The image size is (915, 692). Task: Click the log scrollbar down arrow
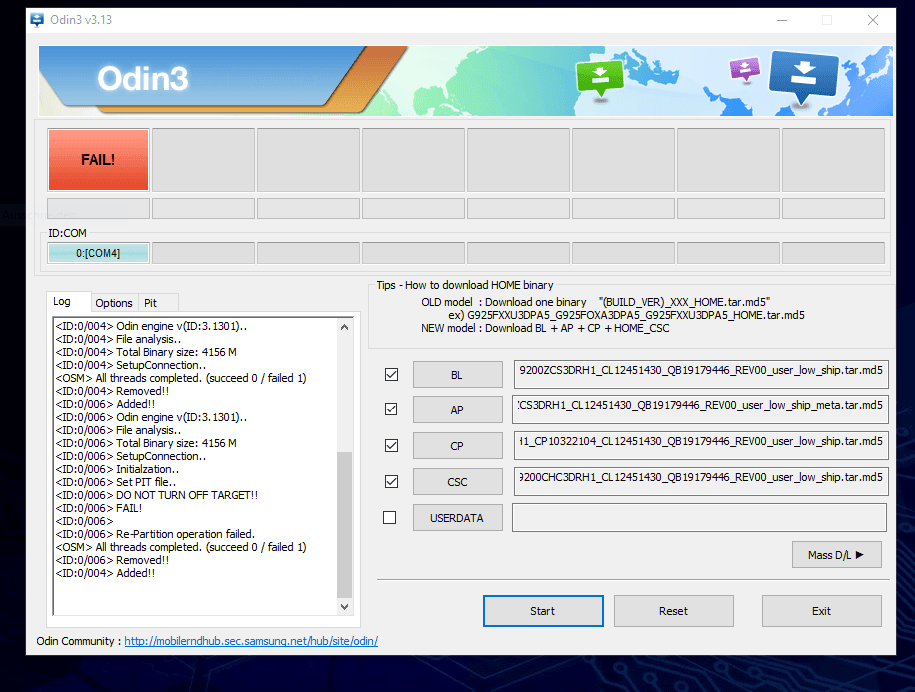coord(344,607)
